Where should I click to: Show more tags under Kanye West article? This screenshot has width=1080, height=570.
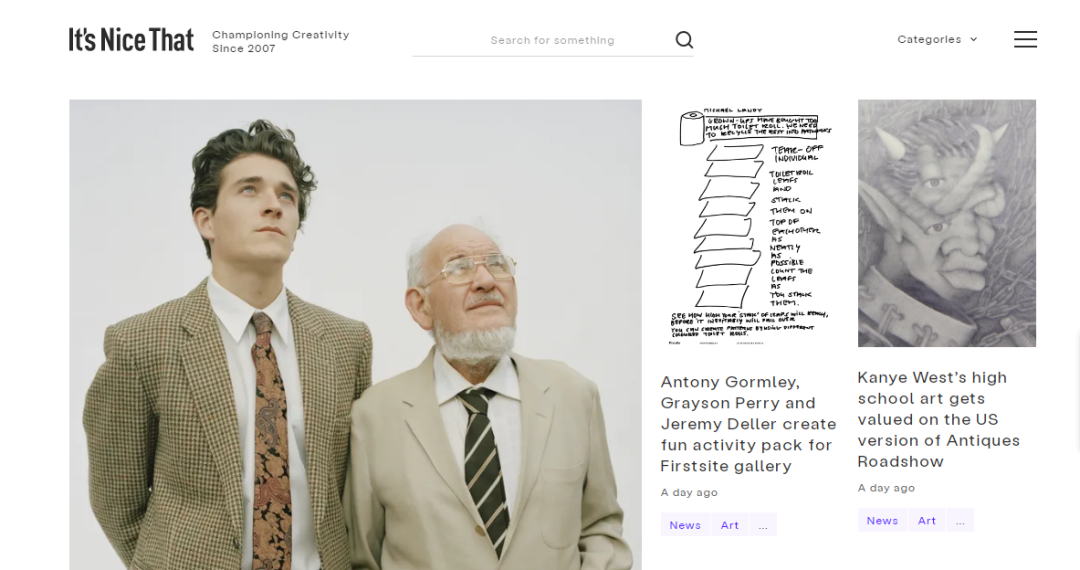click(959, 520)
